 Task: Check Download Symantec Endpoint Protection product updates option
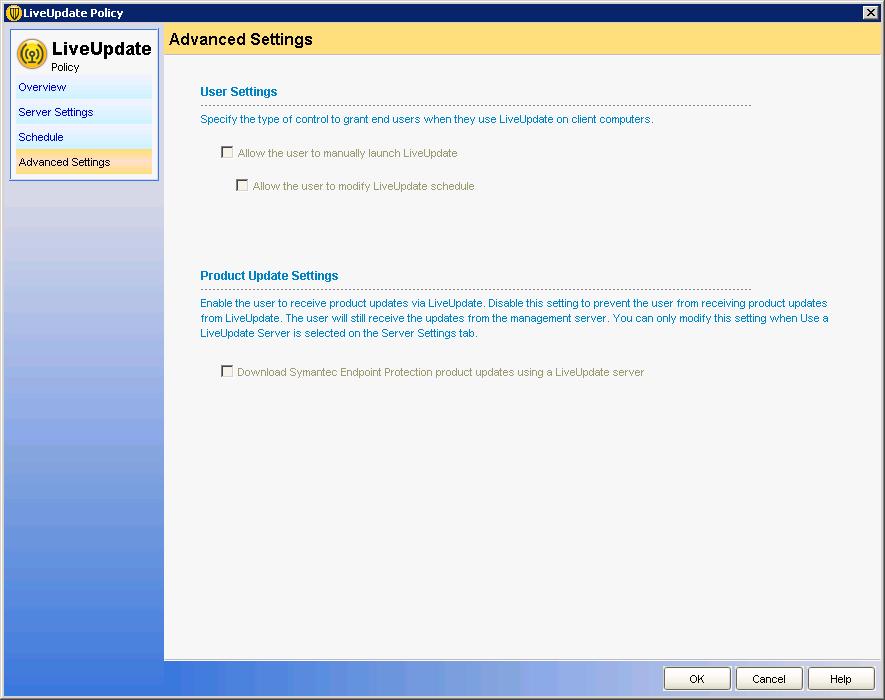(227, 371)
